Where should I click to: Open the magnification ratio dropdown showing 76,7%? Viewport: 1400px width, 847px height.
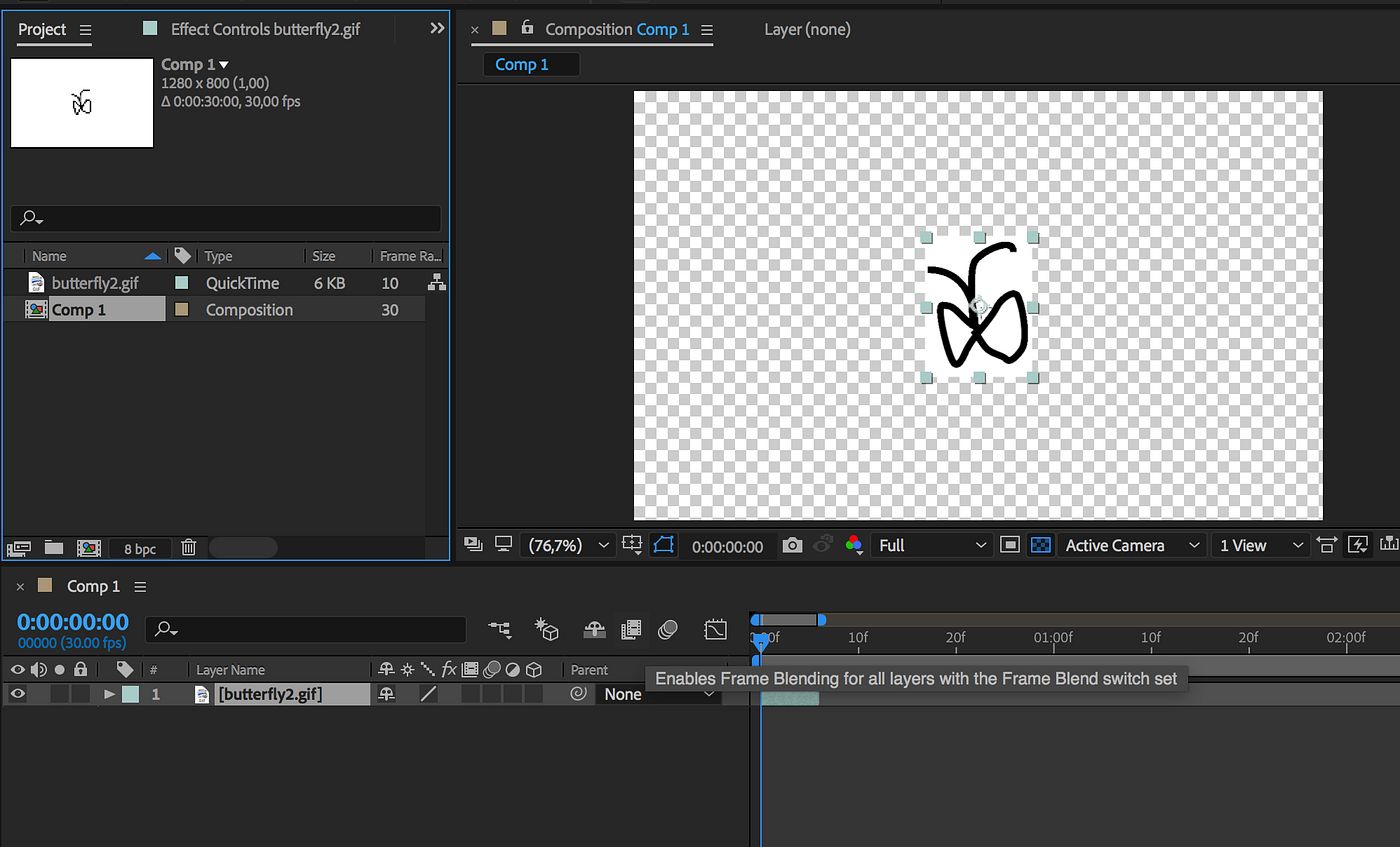568,545
